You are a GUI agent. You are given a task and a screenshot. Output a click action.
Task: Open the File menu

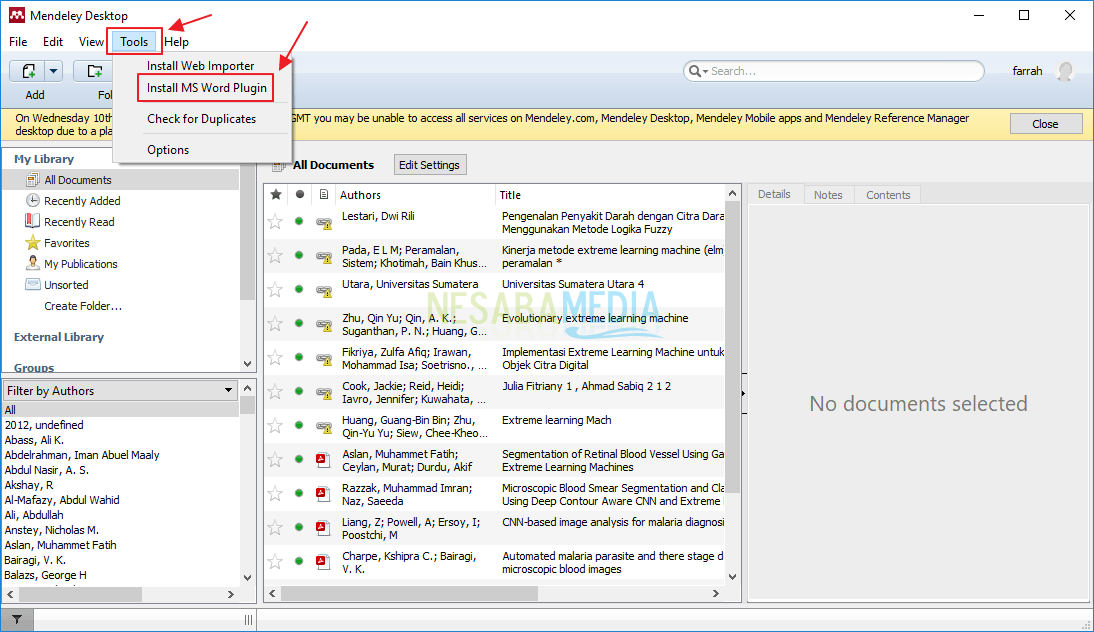(18, 42)
